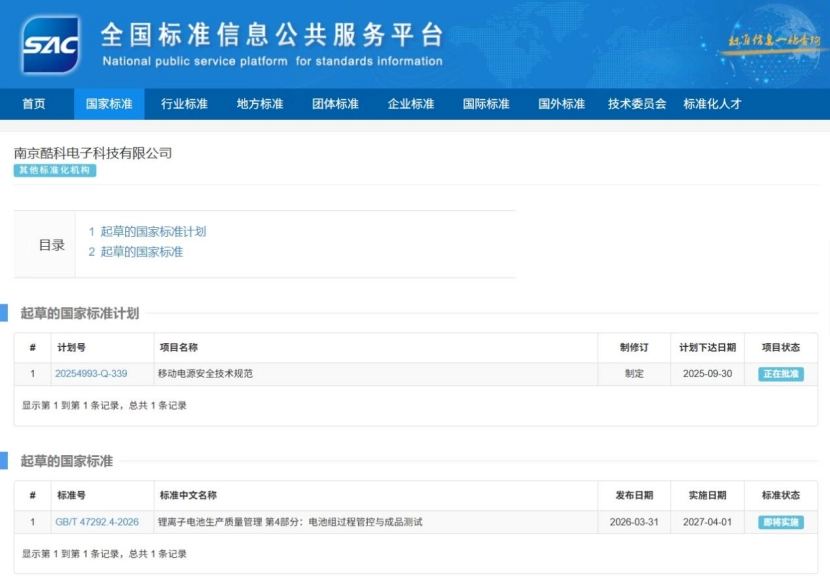
Task: Select the 标准化人才 menu item
Action: point(713,104)
